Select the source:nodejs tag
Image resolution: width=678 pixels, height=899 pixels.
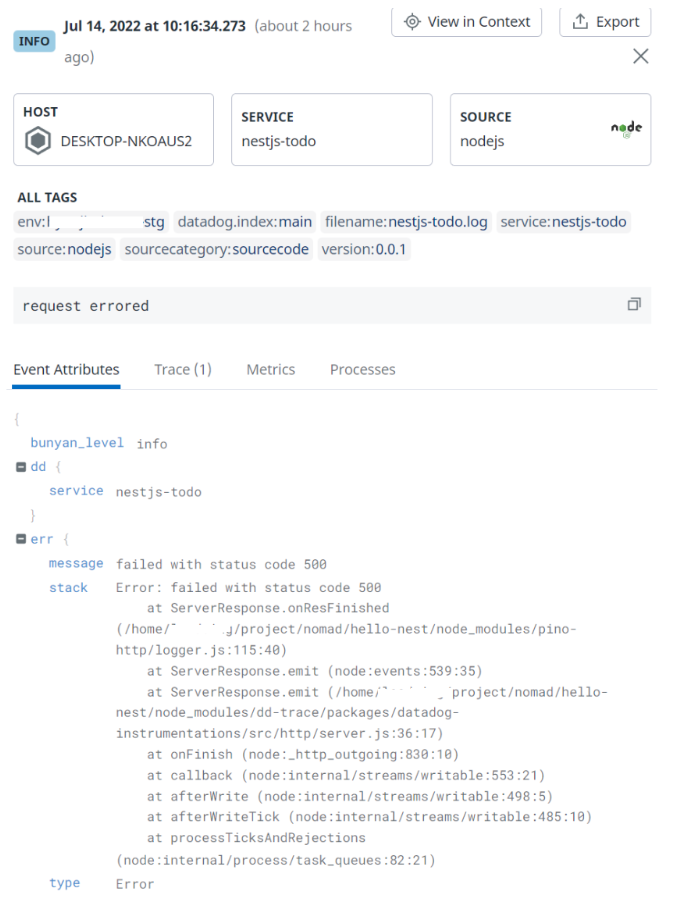[65, 249]
